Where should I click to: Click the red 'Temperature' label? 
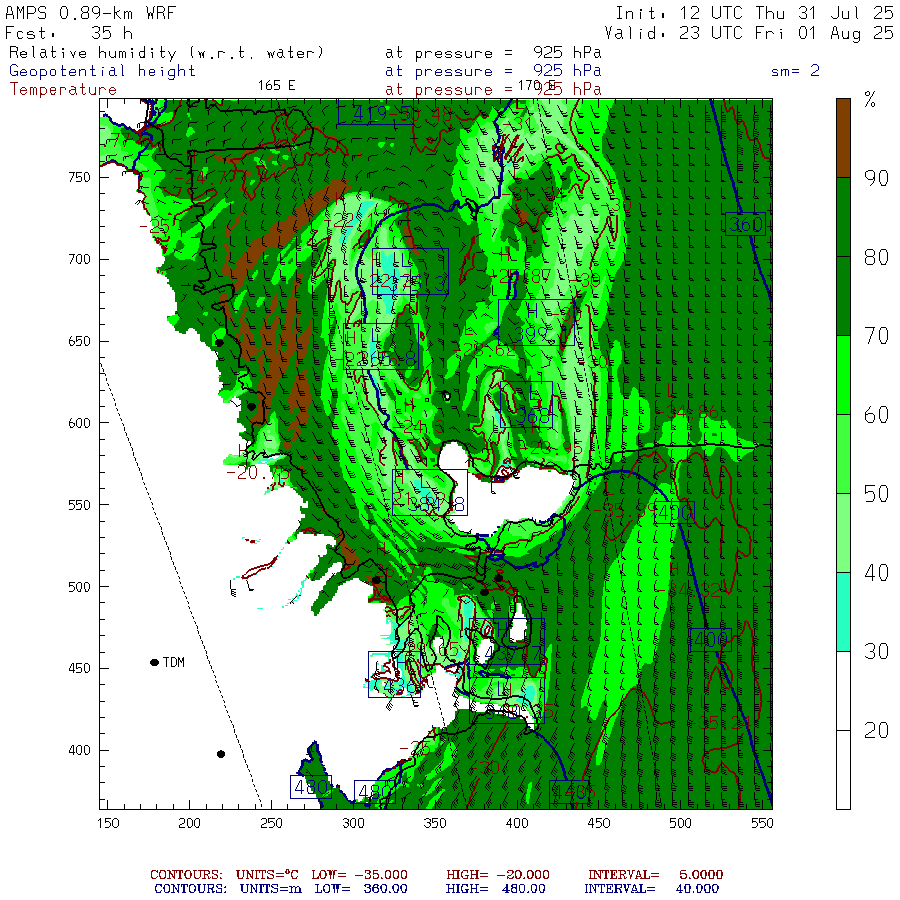pyautogui.click(x=63, y=90)
